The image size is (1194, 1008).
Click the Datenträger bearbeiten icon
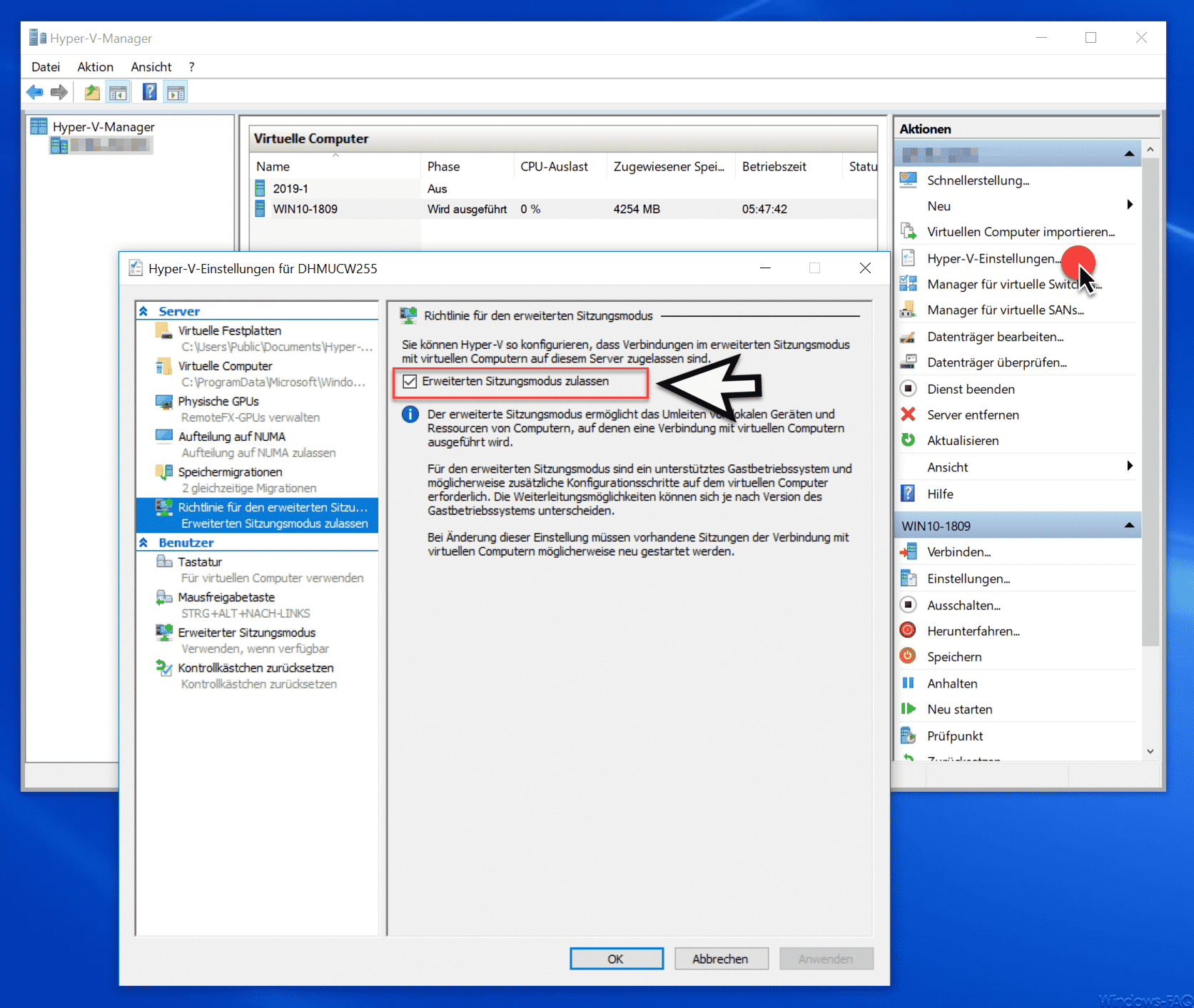pos(909,336)
